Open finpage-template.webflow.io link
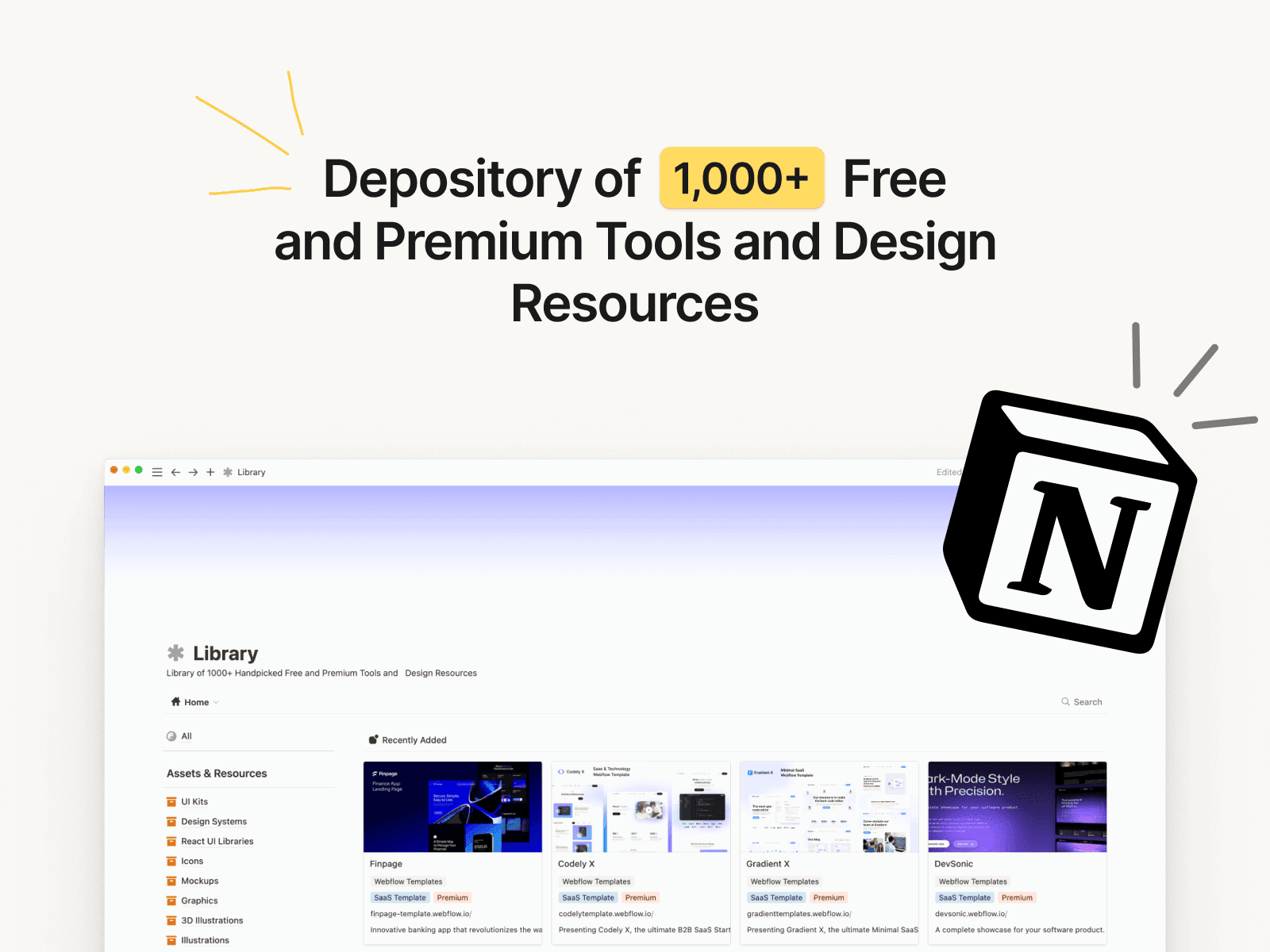Viewport: 1270px width, 952px height. pos(421,914)
